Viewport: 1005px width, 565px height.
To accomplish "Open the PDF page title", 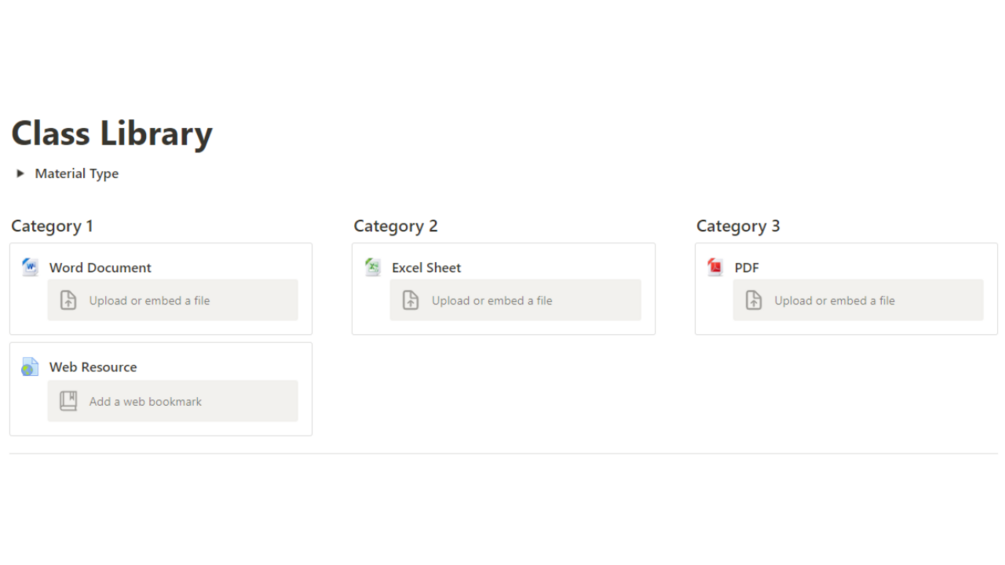I will click(x=747, y=268).
